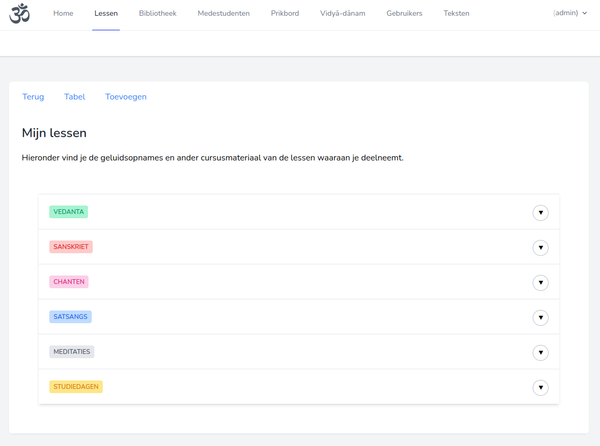Expand the SANSKRIET lessons row

coord(540,247)
